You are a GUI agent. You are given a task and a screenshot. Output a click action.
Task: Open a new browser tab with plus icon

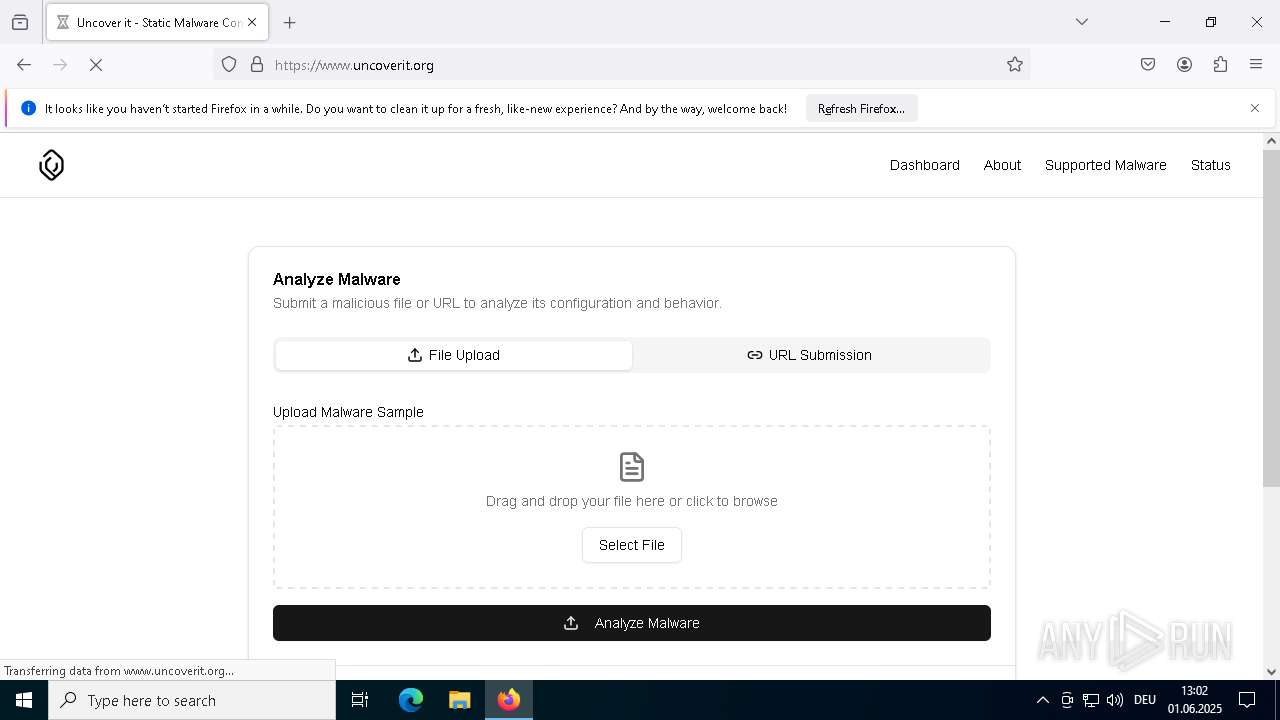290,22
